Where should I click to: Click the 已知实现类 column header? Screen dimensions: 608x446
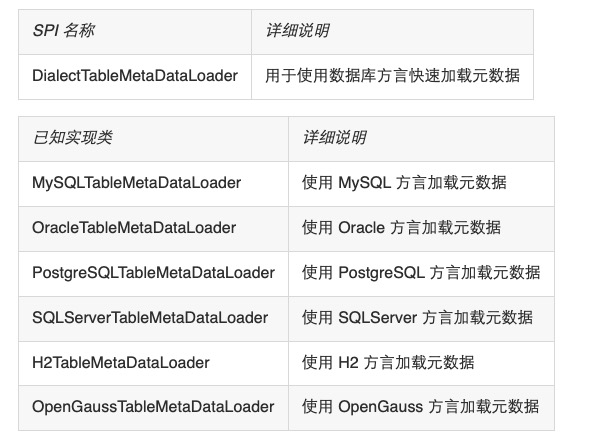click(x=73, y=138)
